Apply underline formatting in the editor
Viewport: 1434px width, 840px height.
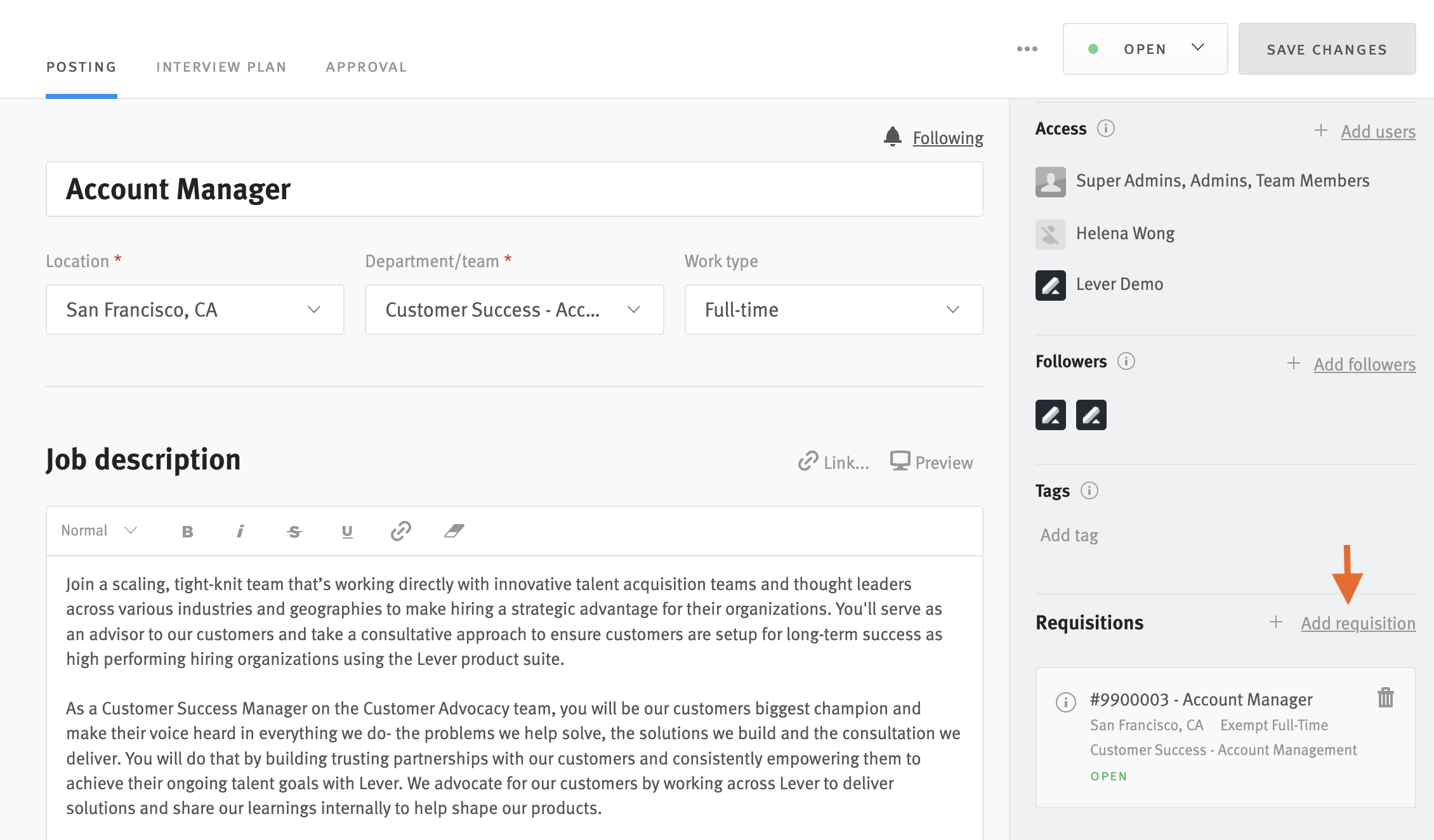[x=347, y=531]
